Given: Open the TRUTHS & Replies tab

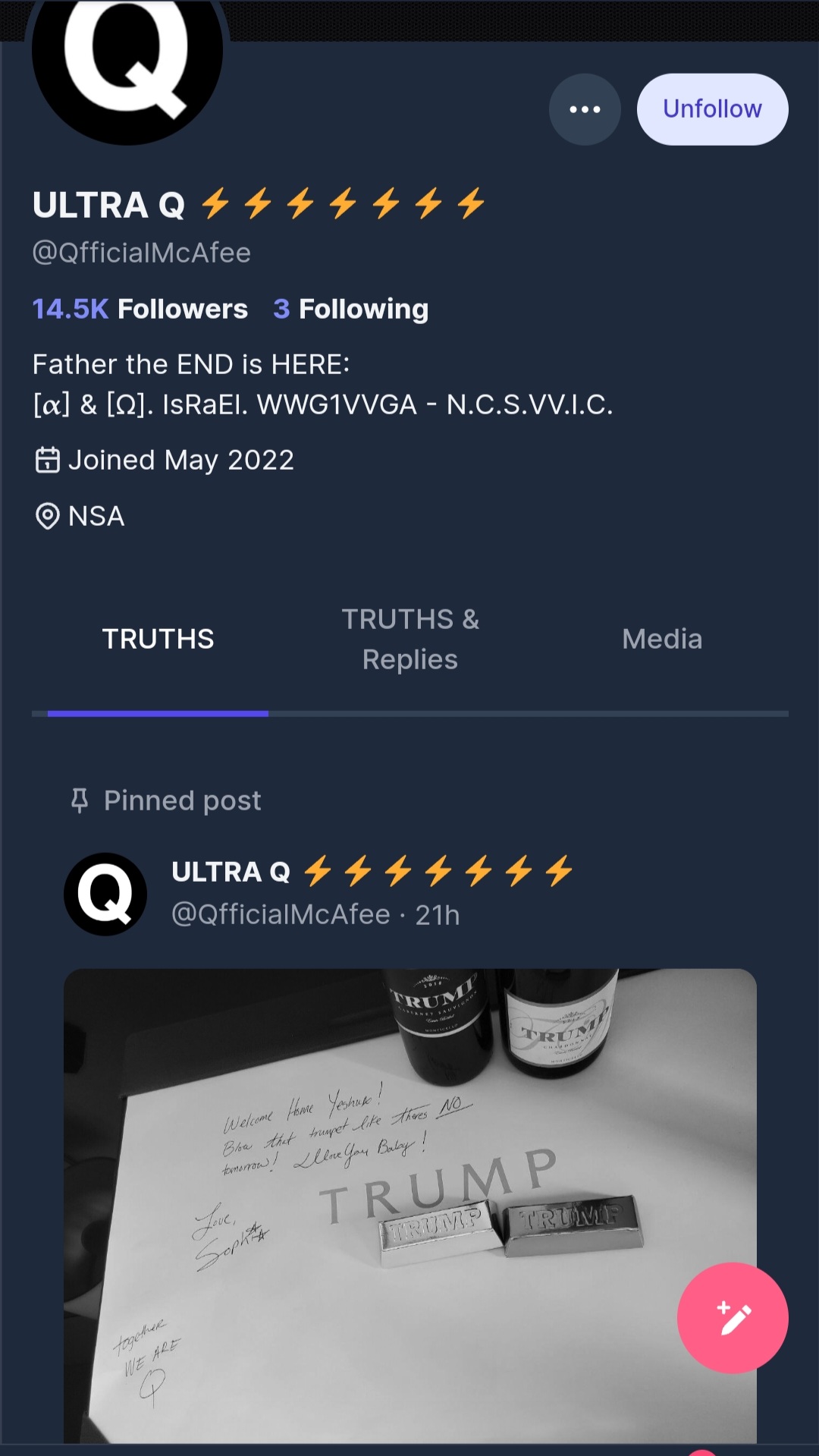Looking at the screenshot, I should pos(410,639).
